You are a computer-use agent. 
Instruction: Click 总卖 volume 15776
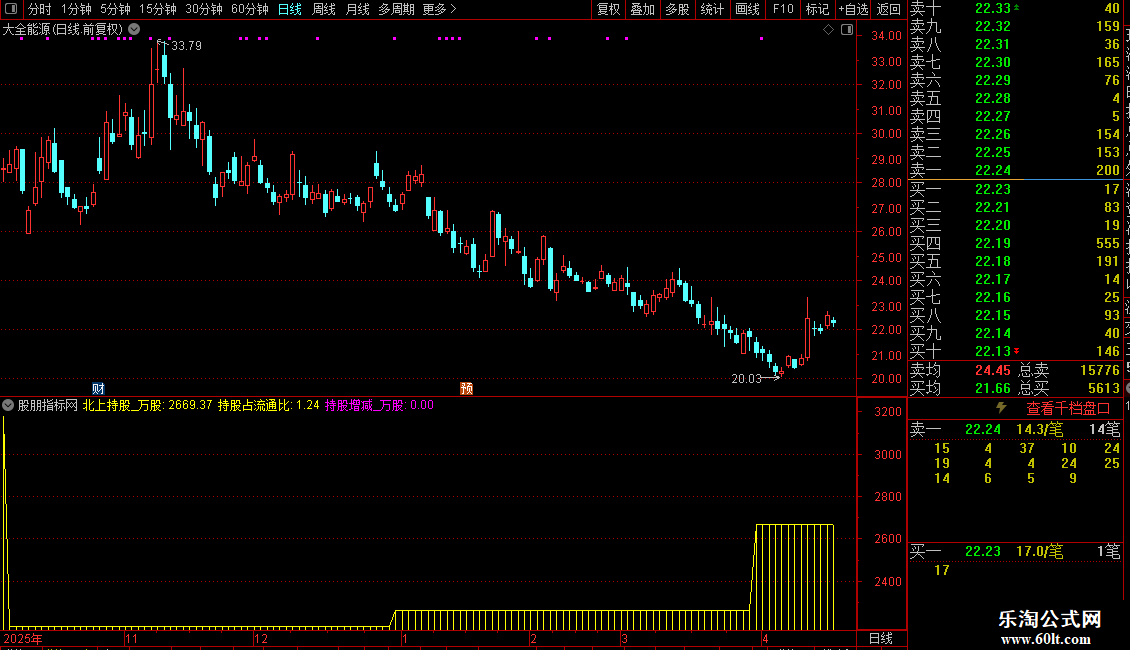(1100, 370)
